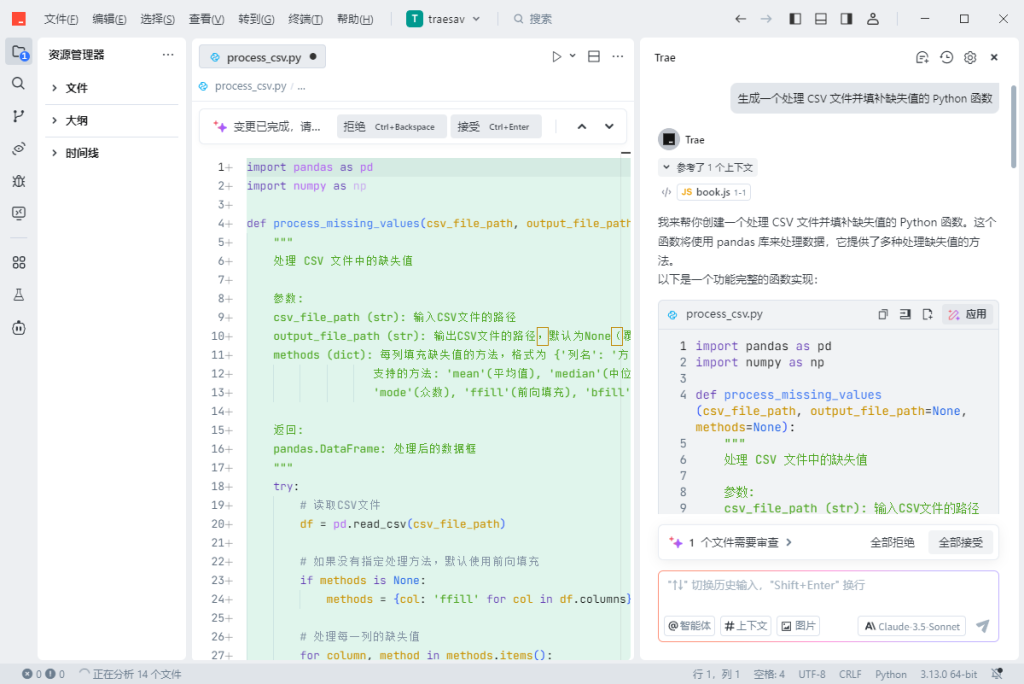
Task: Add code block to new file icon
Action: pyautogui.click(x=927, y=314)
